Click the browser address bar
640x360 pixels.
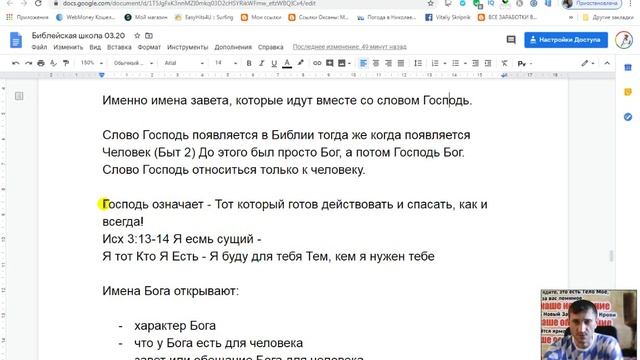pyautogui.click(x=241, y=3)
